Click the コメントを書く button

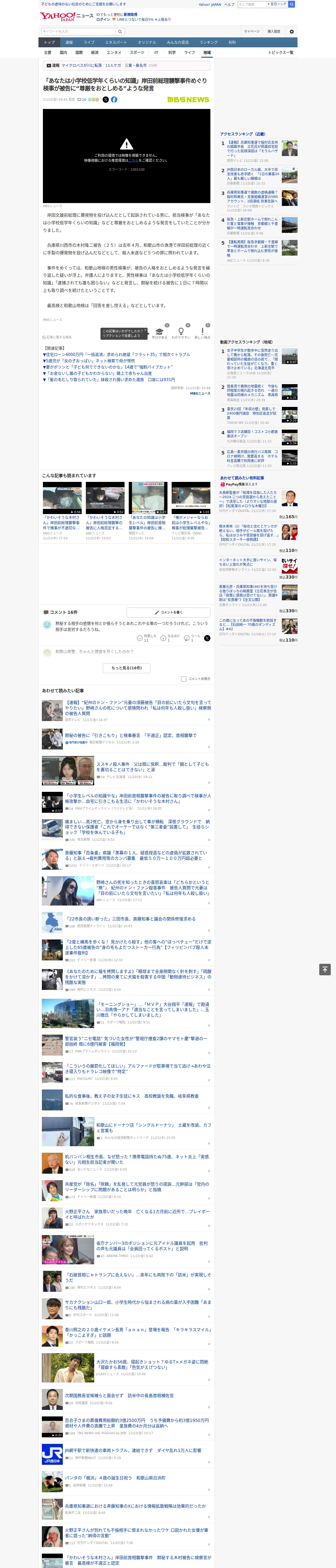point(168,612)
